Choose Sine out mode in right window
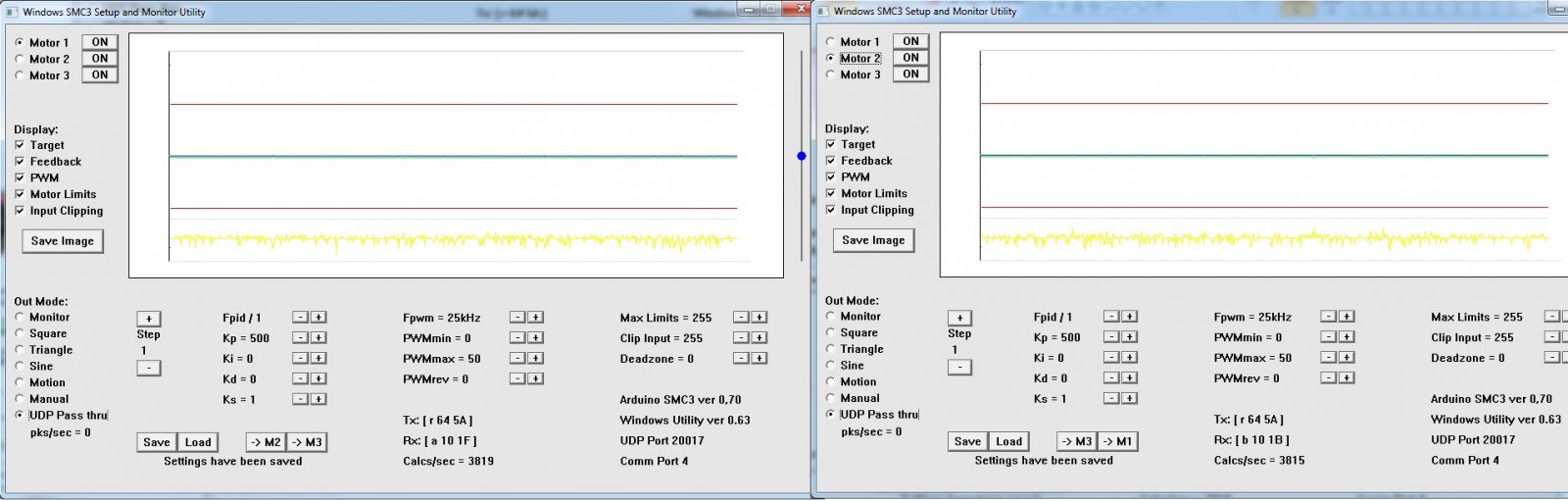The image size is (1568, 501). pyautogui.click(x=831, y=366)
